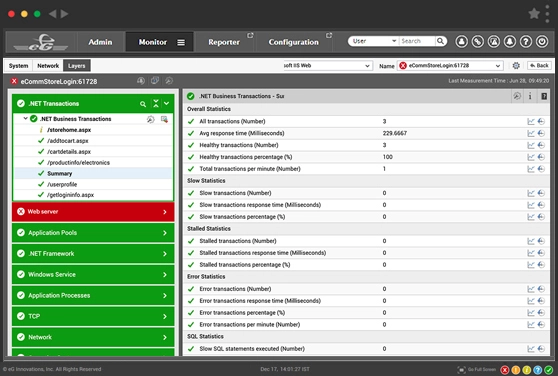Click the configure icon on .NET Business Transactions row

164,119
